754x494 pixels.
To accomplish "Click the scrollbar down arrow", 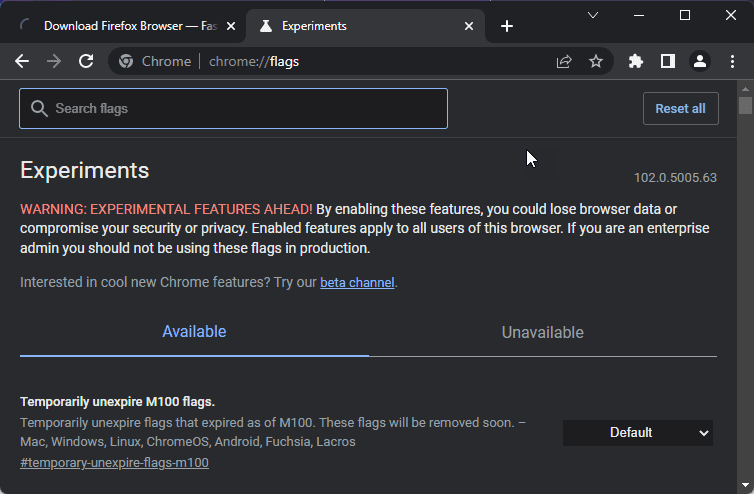I will [x=745, y=485].
